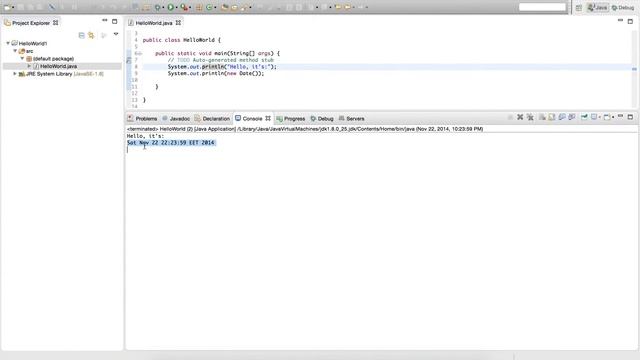The image size is (640, 360).
Task: Click the Quick Access search field
Action: point(542,7)
